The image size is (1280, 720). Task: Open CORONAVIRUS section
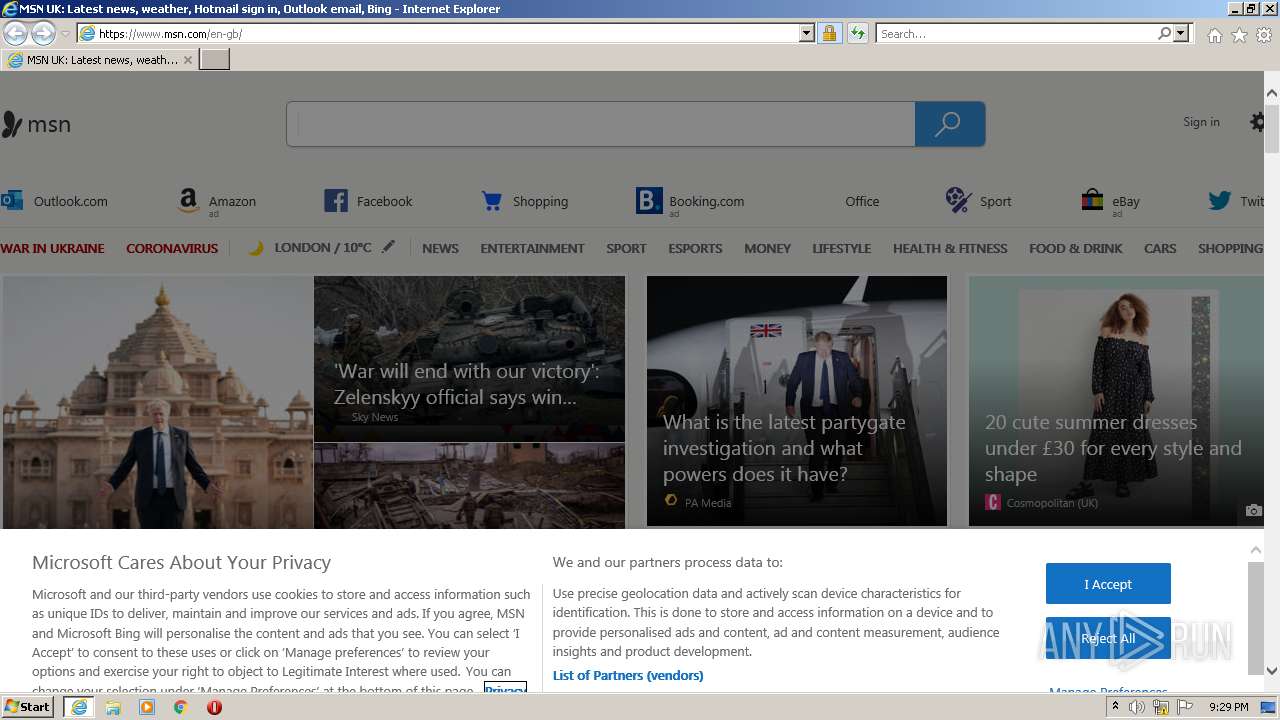[172, 248]
